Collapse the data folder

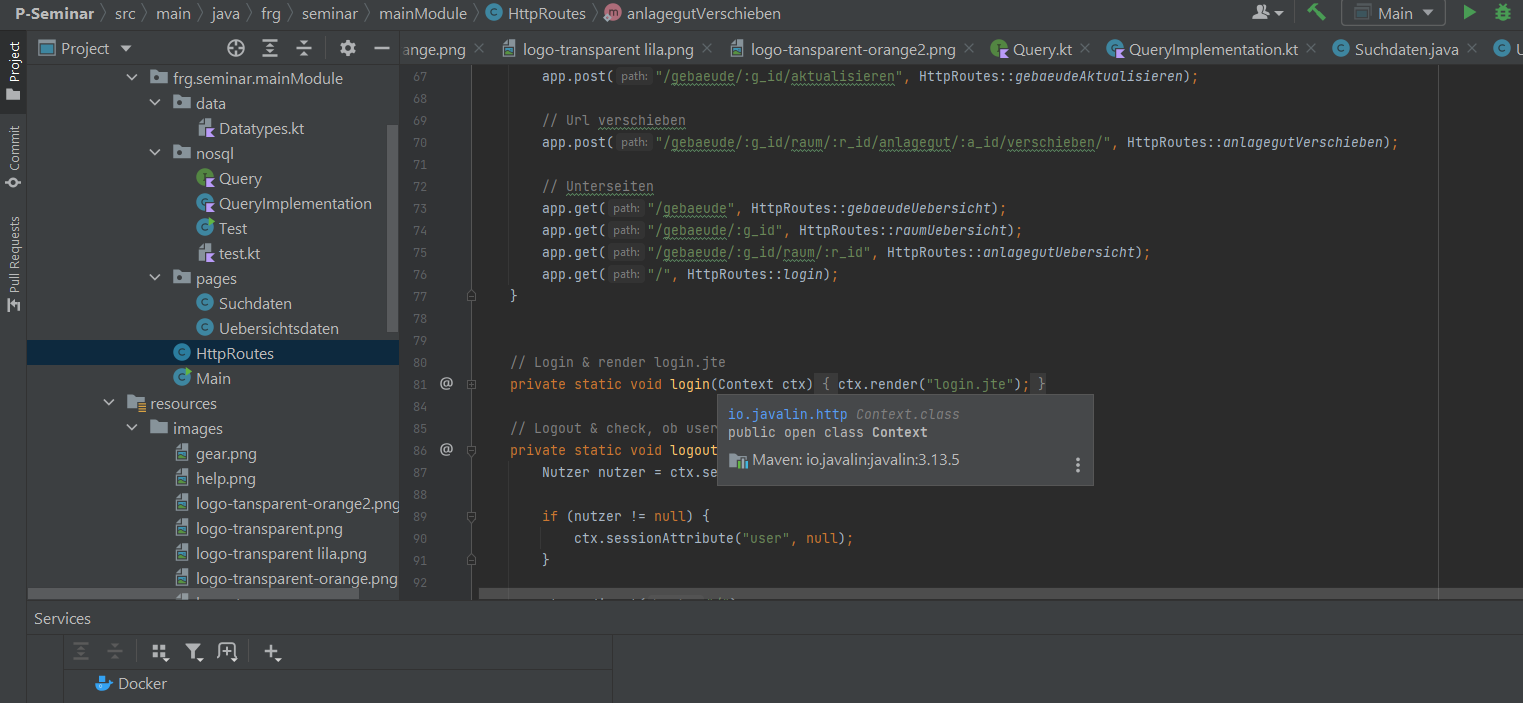point(155,103)
